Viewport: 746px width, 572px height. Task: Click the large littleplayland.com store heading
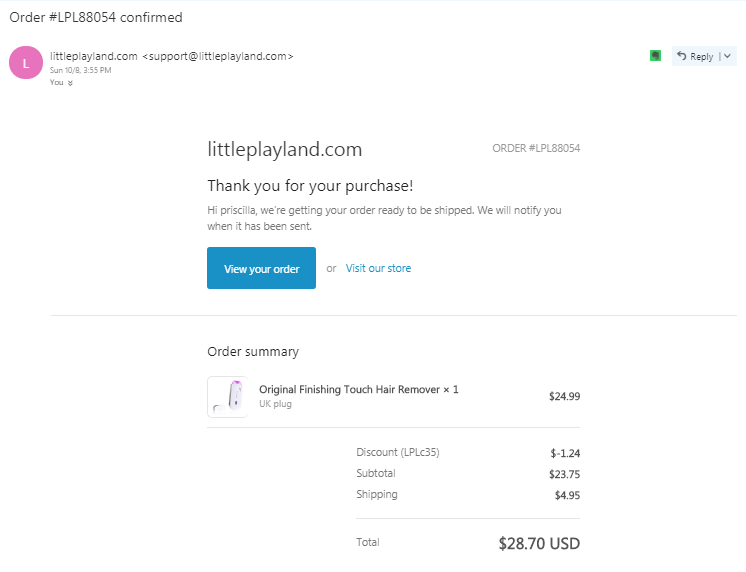click(x=284, y=150)
